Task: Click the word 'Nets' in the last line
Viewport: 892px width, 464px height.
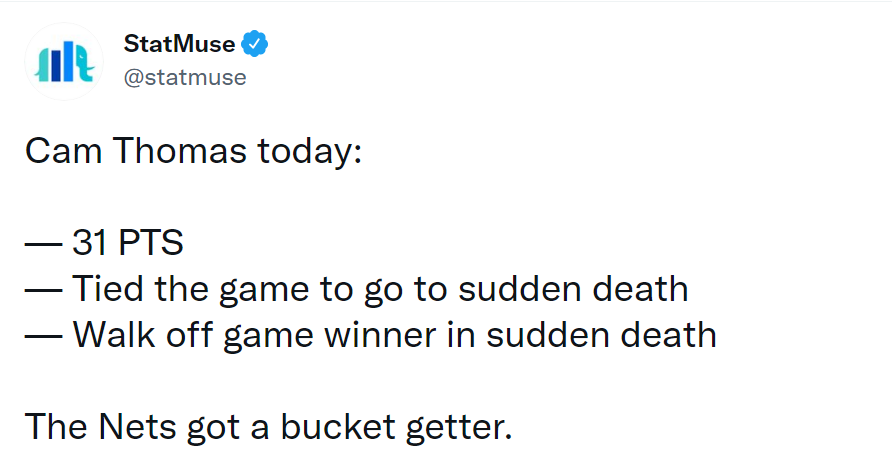Action: pyautogui.click(x=137, y=426)
